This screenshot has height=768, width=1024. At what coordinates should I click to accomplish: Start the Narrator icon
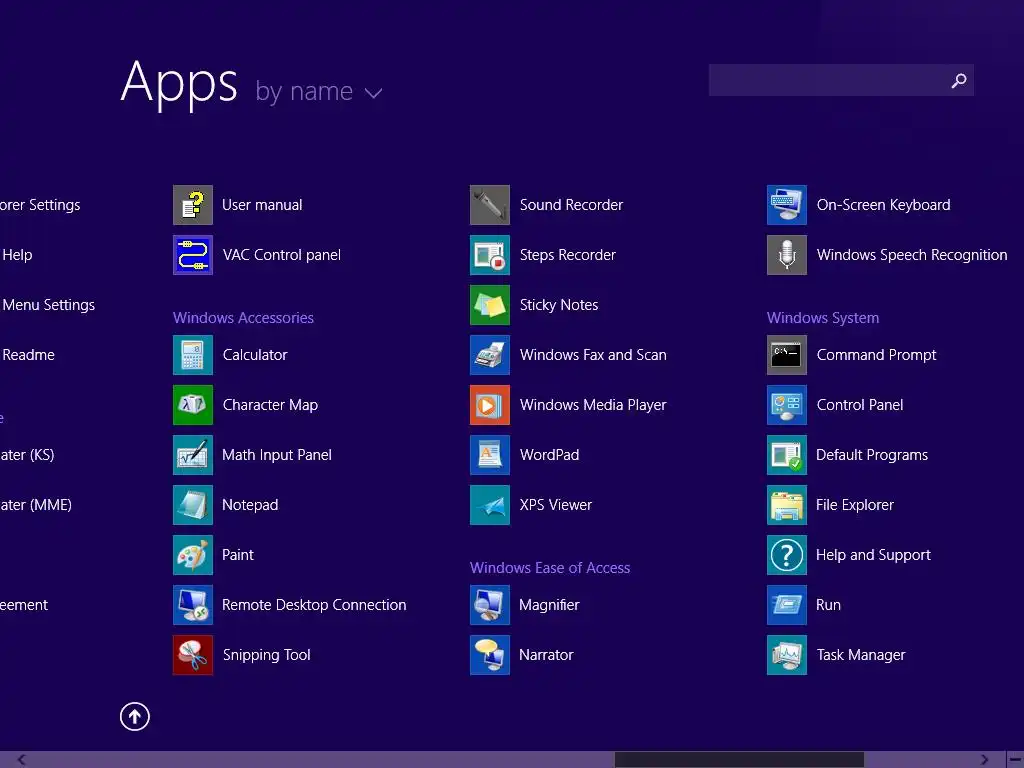click(490, 655)
